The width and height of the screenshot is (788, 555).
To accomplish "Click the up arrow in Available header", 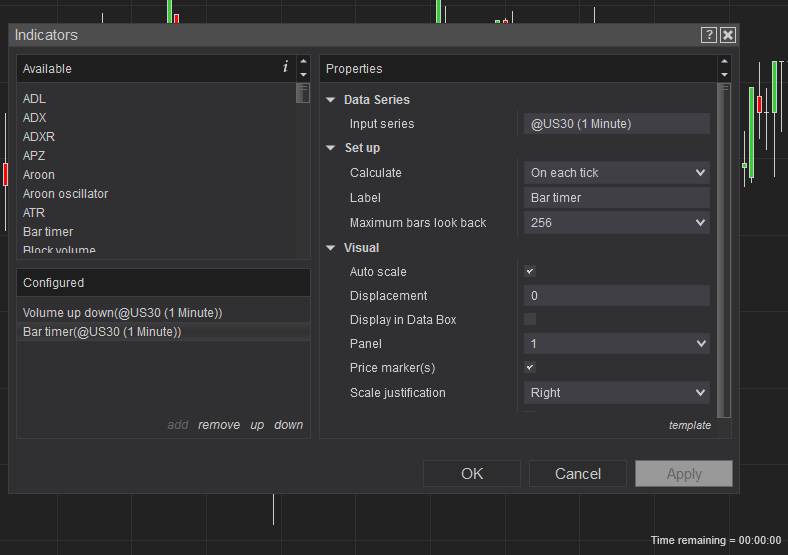I will (x=303, y=61).
